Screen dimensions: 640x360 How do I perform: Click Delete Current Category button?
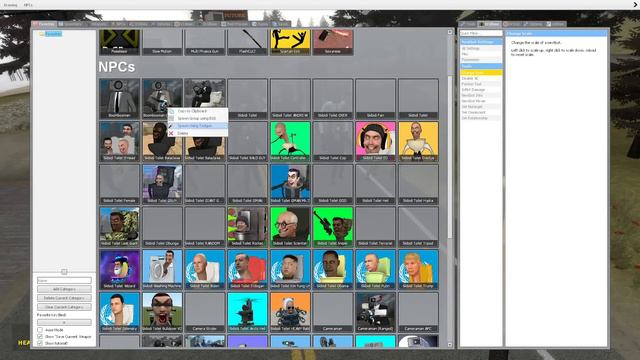64,298
